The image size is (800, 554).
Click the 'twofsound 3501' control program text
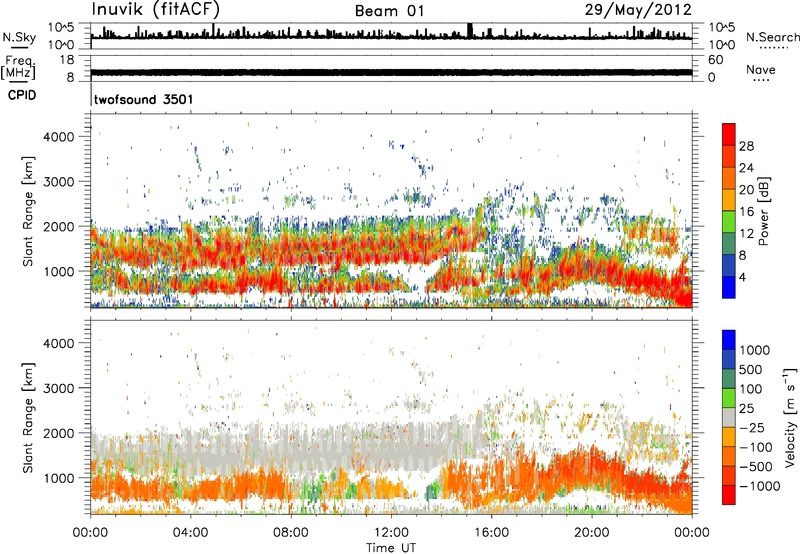point(143,99)
